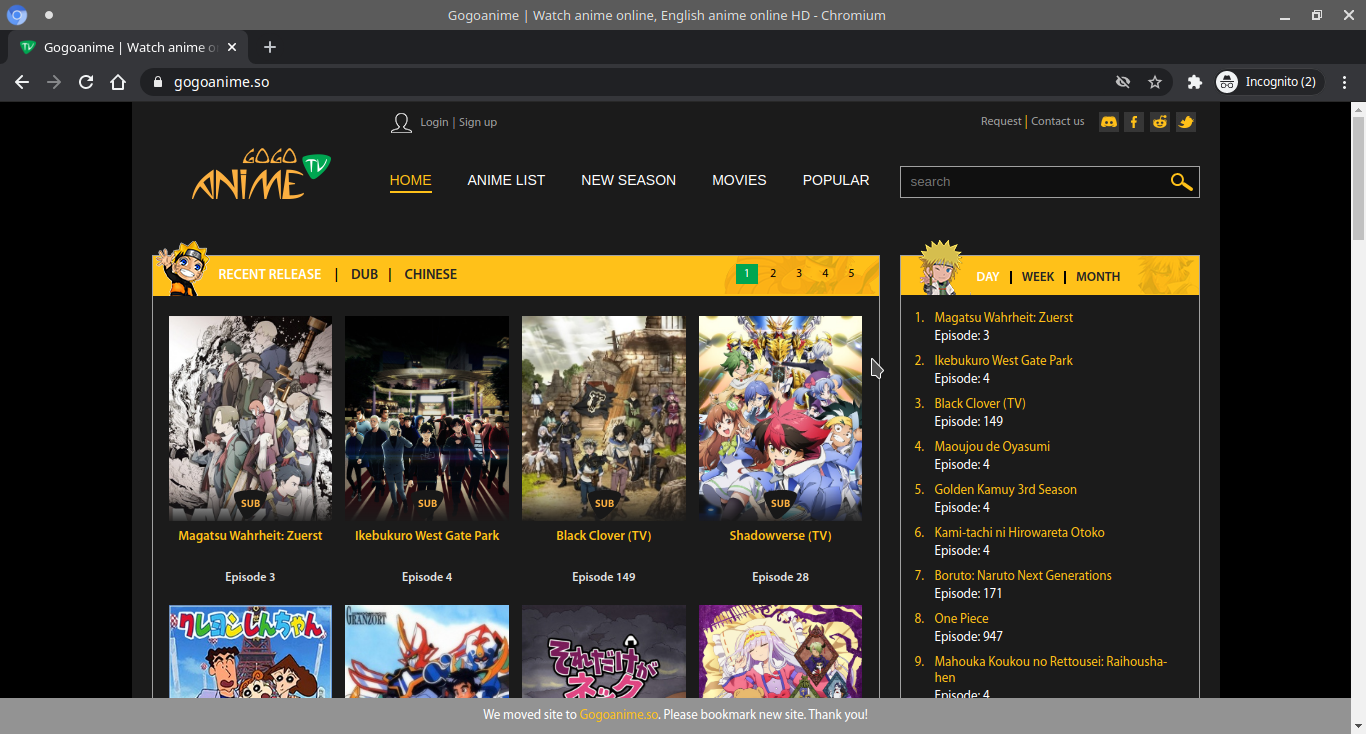
Task: Open the Ikebukuro West Gate Park poster thumbnail
Action: pyautogui.click(x=427, y=419)
